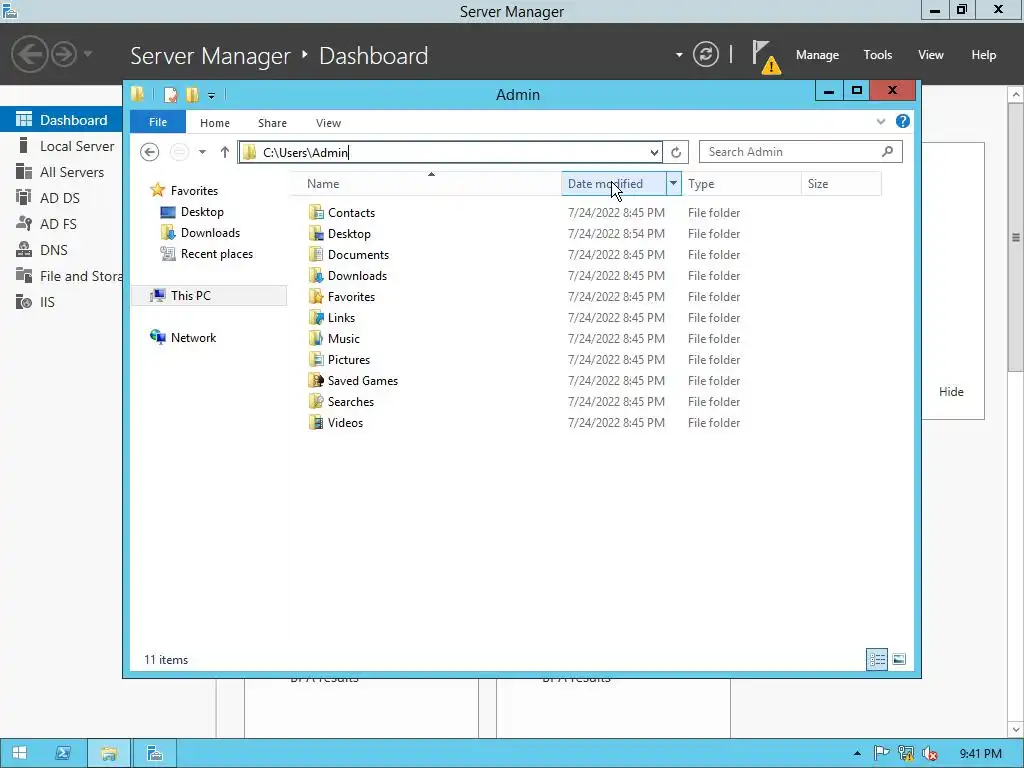The width and height of the screenshot is (1024, 768).
Task: Click Server Manager taskbar icon
Action: 155,753
